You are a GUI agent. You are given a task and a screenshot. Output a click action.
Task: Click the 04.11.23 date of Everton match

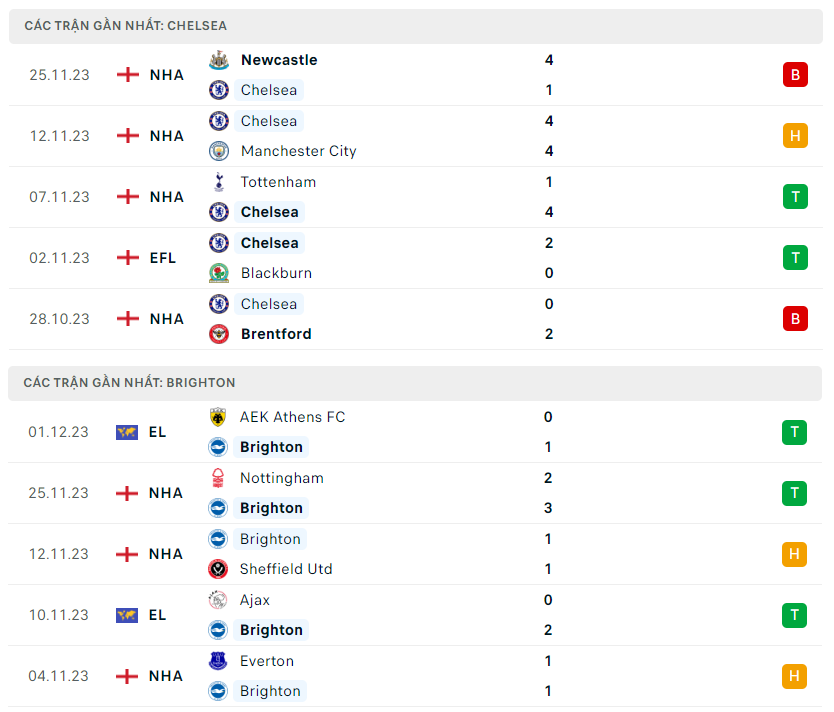59,676
